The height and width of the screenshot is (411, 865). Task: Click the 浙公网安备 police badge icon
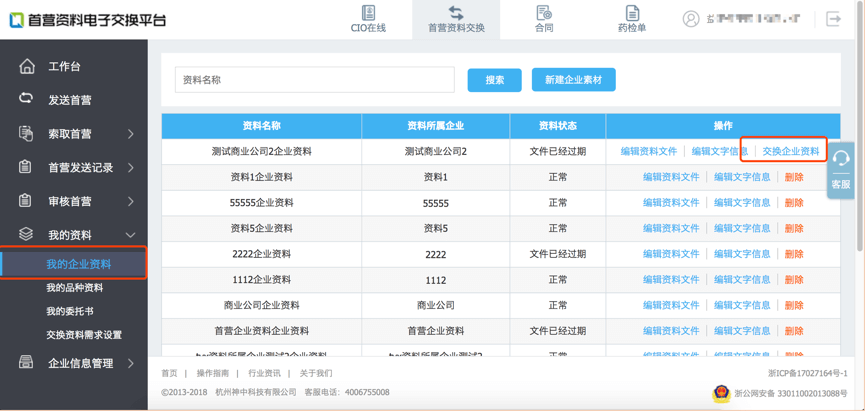720,393
